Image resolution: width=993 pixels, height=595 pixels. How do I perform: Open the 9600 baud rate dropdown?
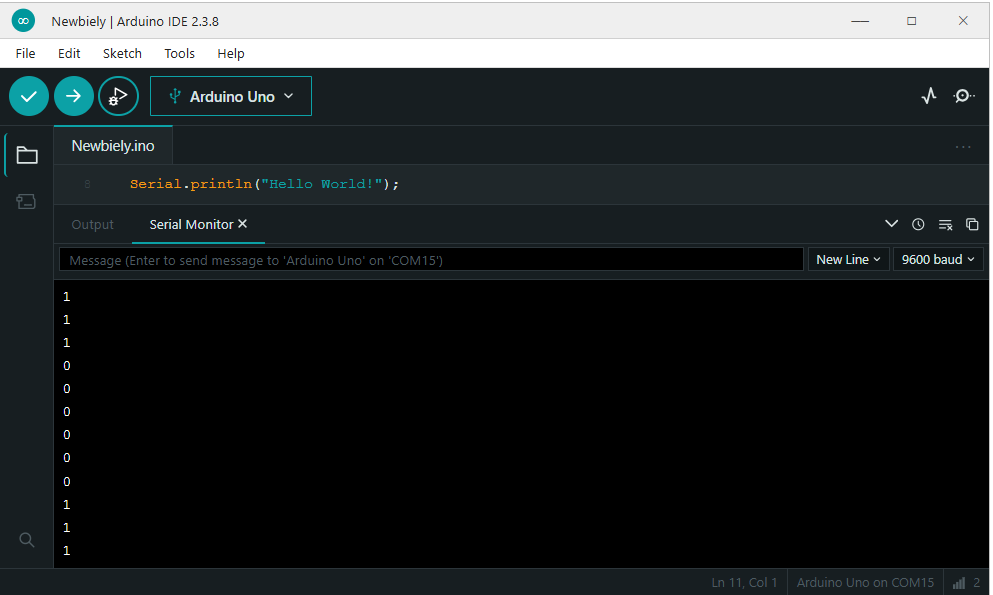938,260
